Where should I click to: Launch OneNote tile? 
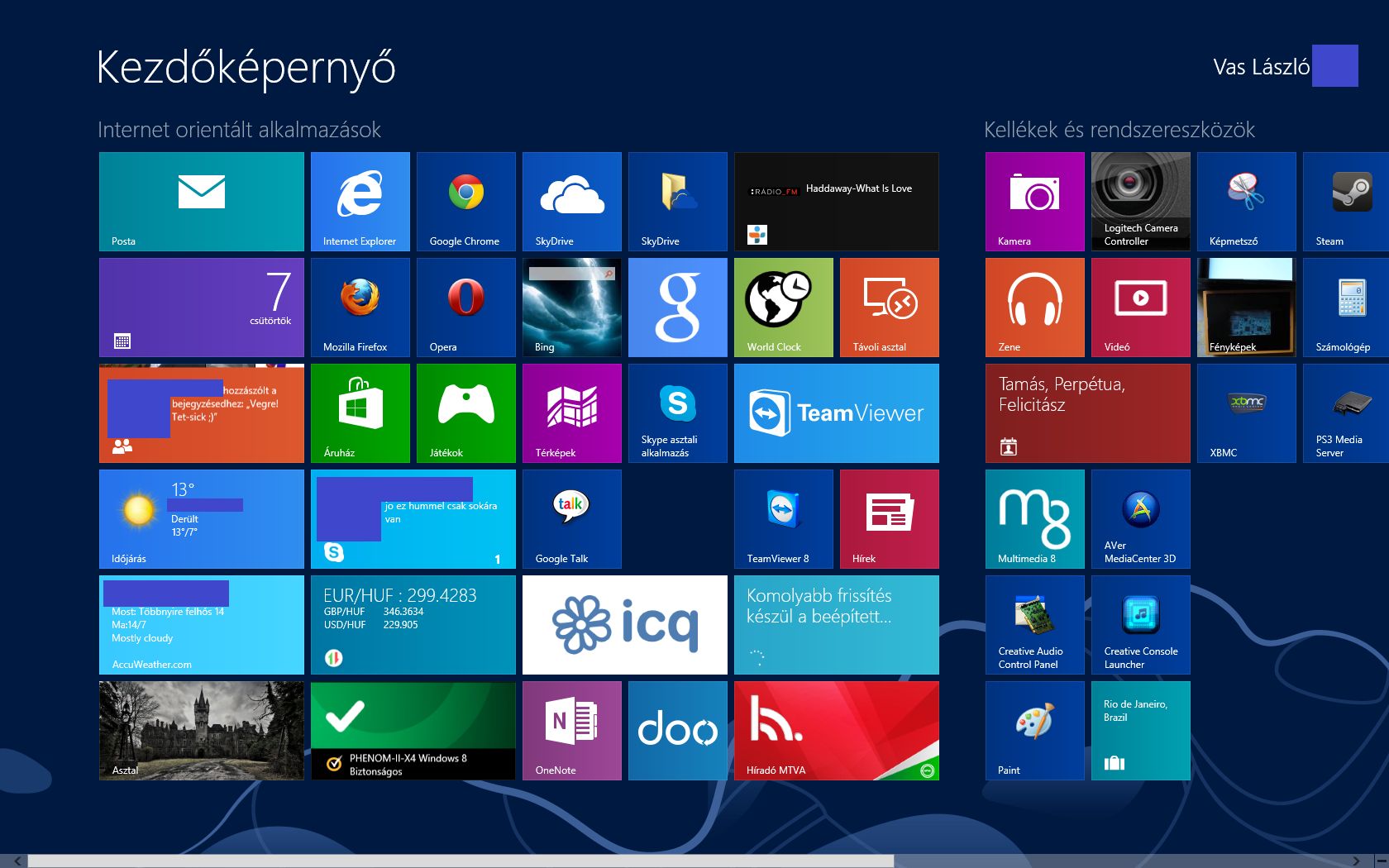pos(572,731)
